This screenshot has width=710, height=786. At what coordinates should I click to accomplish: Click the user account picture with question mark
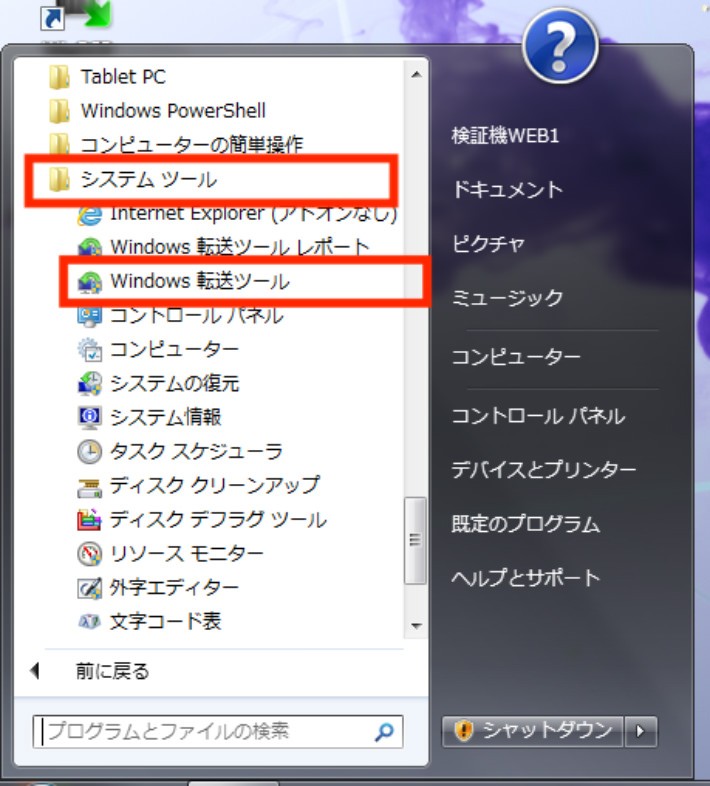561,46
